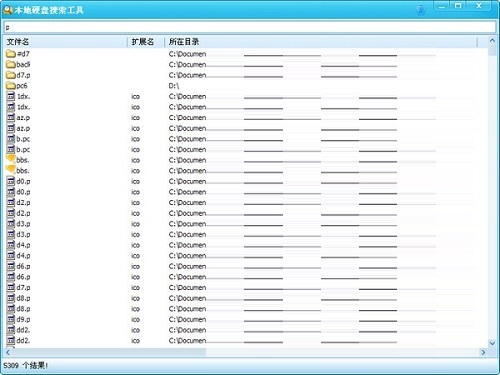The width and height of the screenshot is (500, 375).
Task: Sort by the 扩展名 column header
Action: [x=146, y=42]
